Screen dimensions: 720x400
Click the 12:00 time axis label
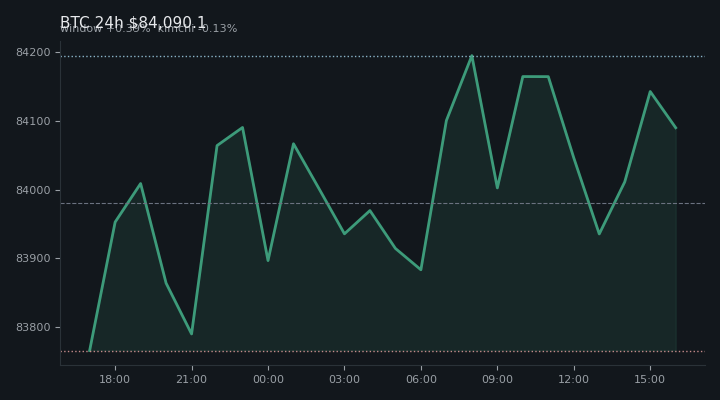(x=574, y=379)
